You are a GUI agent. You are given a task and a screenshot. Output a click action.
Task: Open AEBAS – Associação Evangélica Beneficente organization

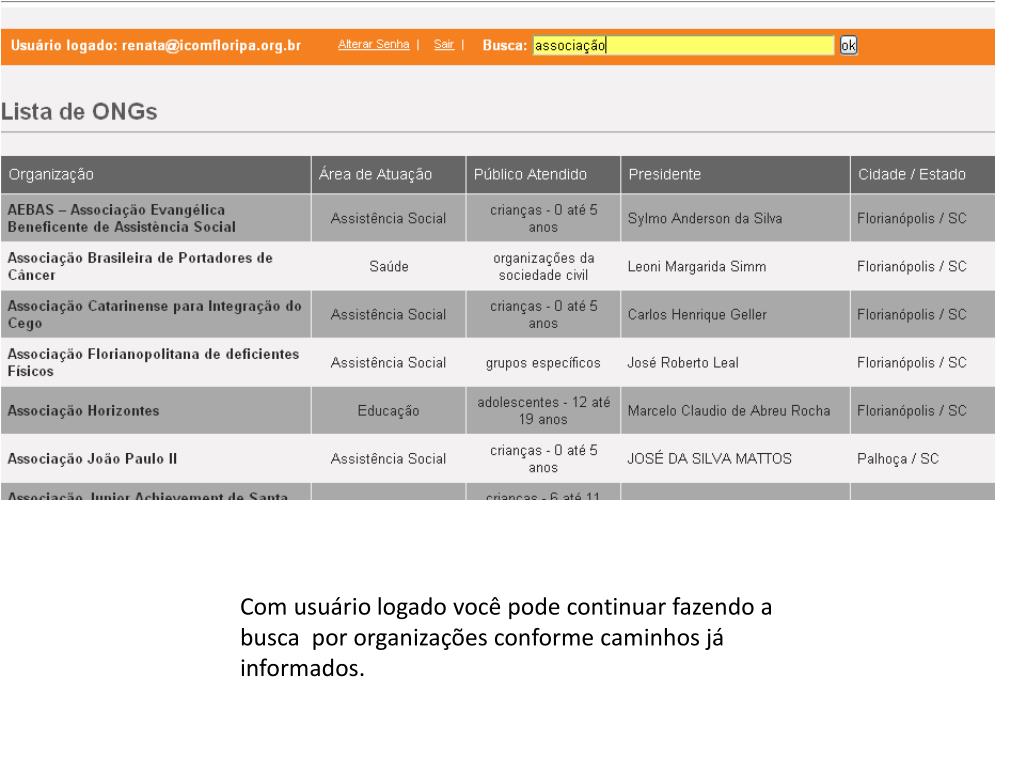tap(121, 218)
